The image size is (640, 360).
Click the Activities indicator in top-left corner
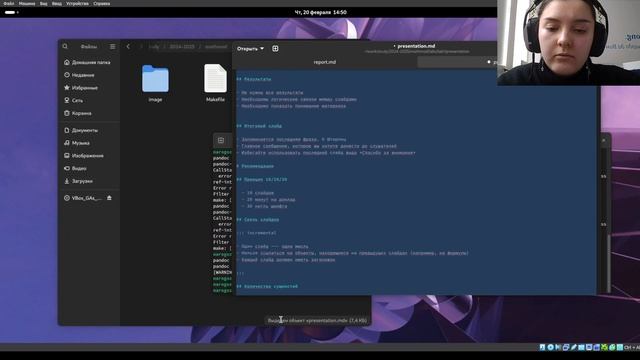11,12
